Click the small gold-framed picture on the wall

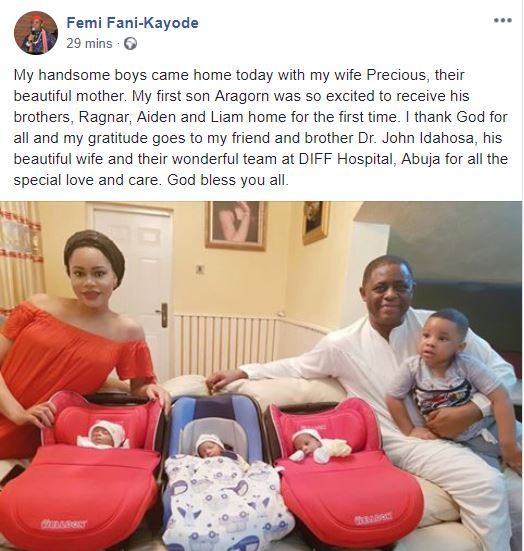316,221
